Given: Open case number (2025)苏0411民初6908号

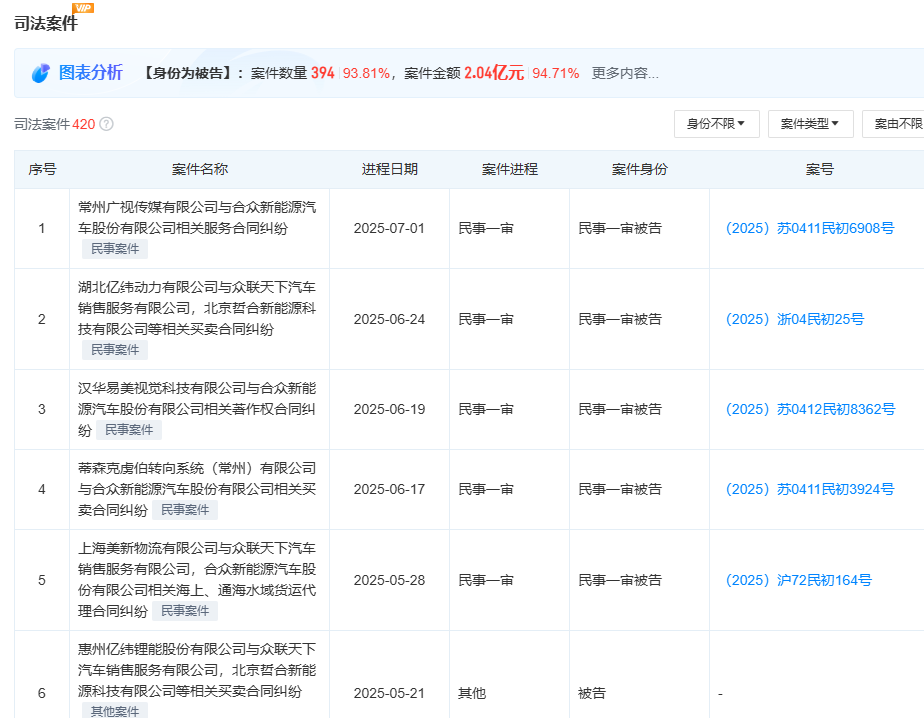Looking at the screenshot, I should point(809,228).
